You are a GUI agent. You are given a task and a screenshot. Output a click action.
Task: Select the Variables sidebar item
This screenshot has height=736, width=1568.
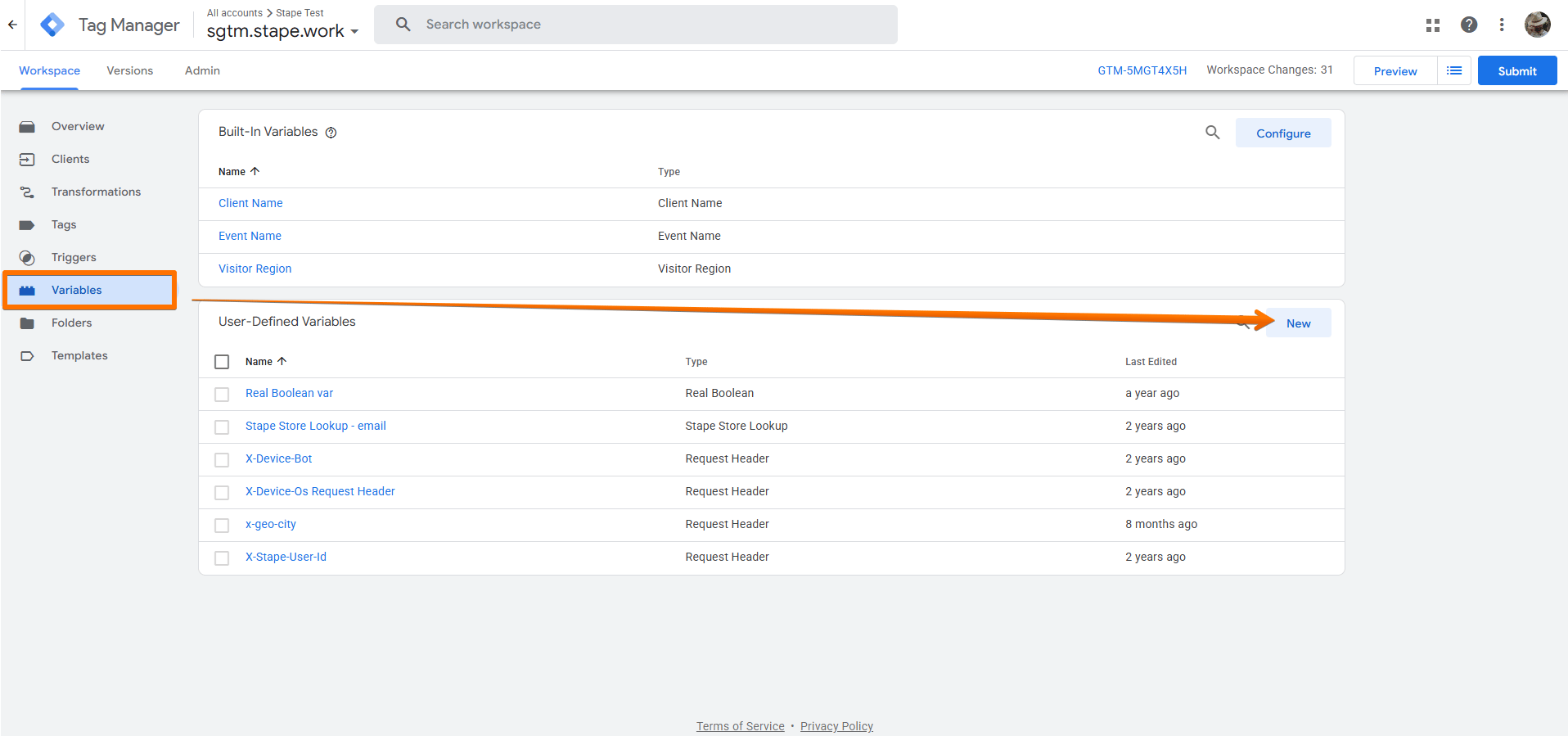(x=90, y=290)
